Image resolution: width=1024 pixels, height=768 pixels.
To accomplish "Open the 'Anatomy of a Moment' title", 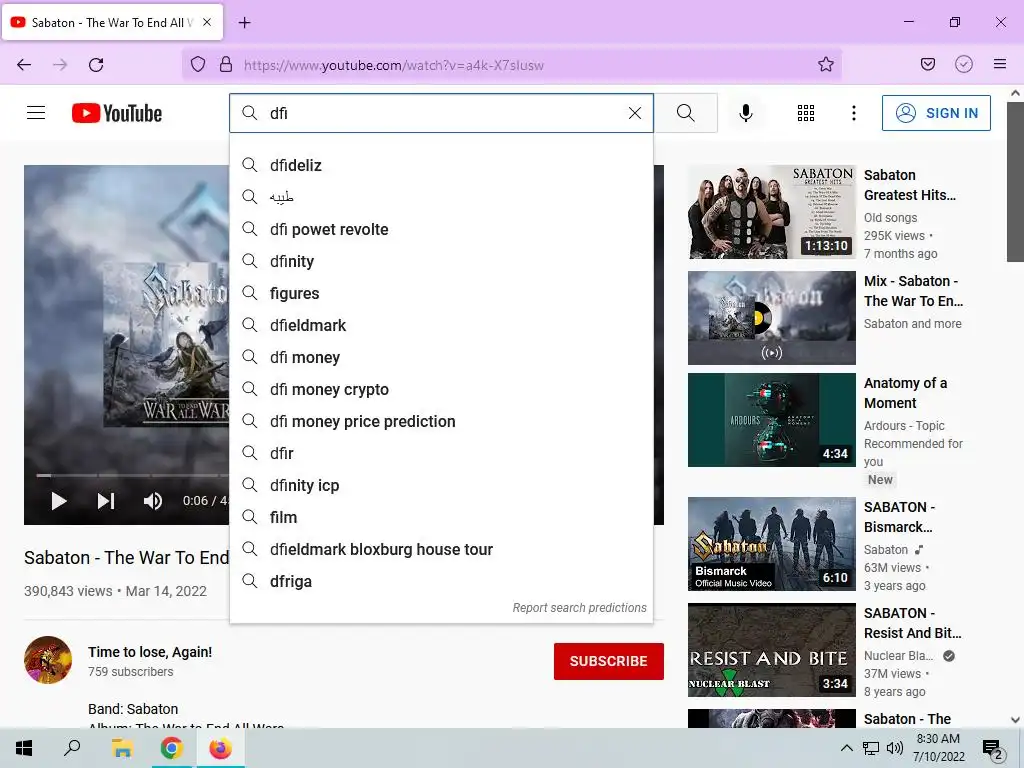I will click(x=905, y=392).
